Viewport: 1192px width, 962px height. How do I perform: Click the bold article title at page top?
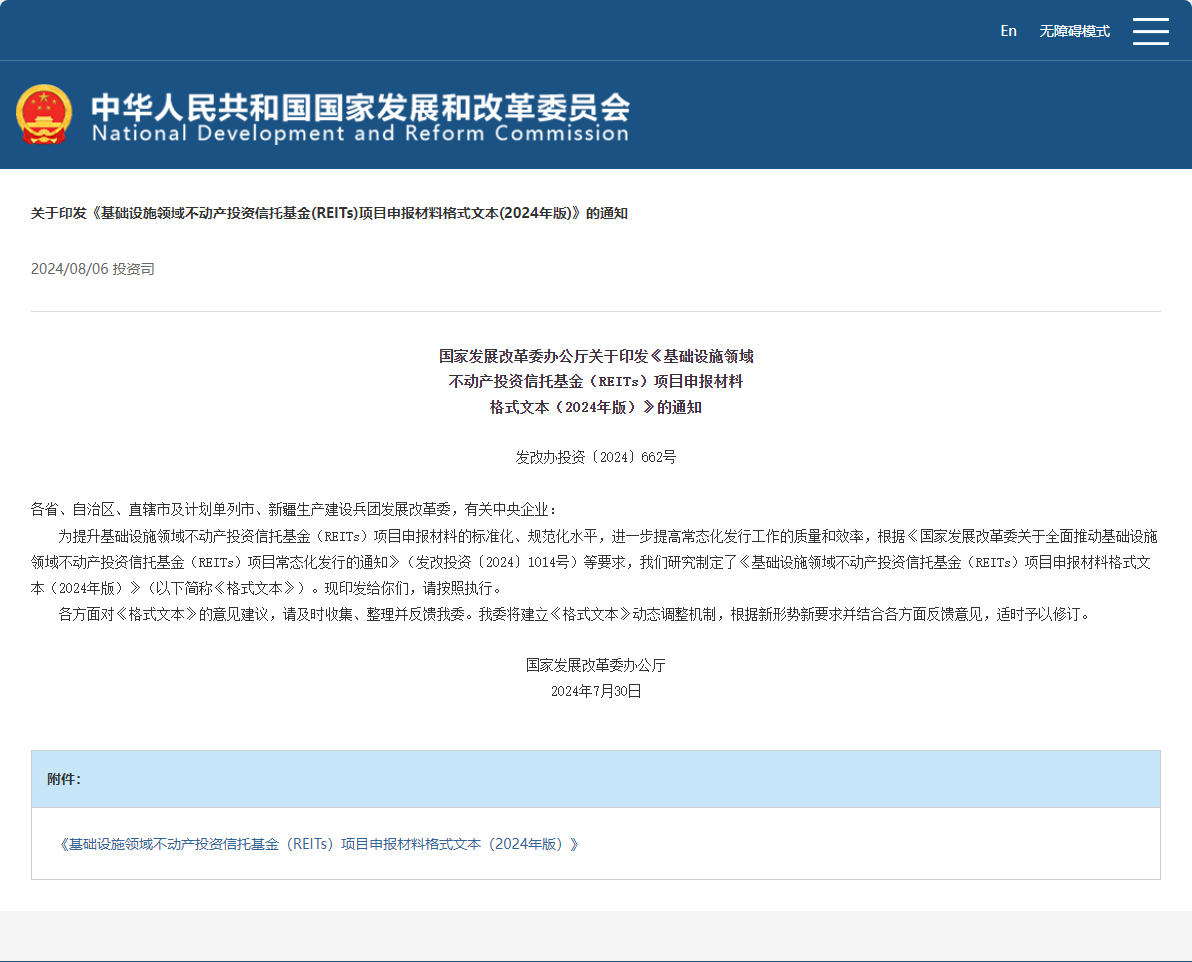329,213
